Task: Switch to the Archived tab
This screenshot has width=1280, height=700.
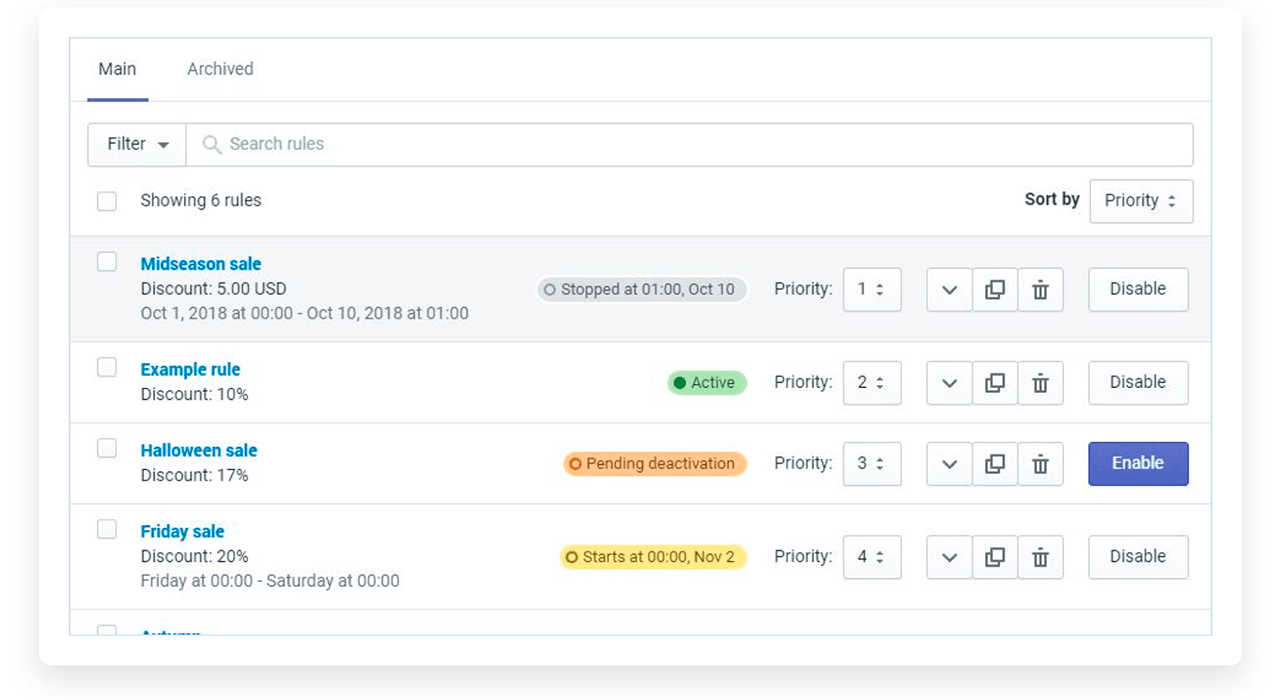Action: (x=220, y=69)
